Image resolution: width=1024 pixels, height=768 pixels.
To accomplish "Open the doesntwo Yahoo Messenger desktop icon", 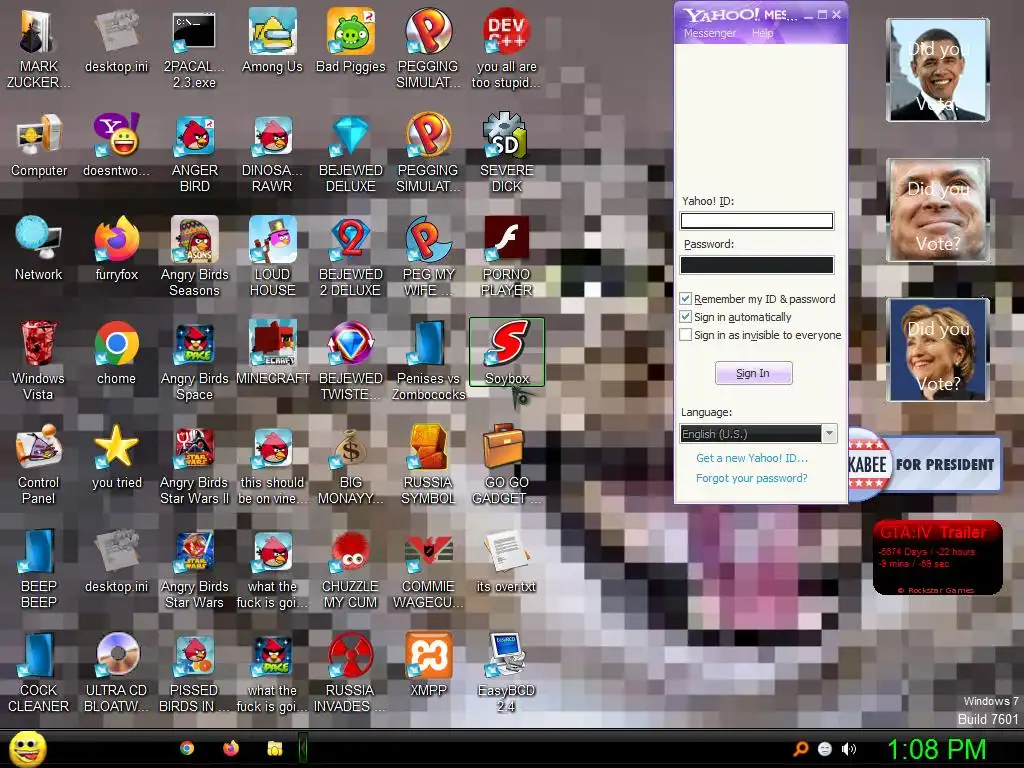I will 116,144.
